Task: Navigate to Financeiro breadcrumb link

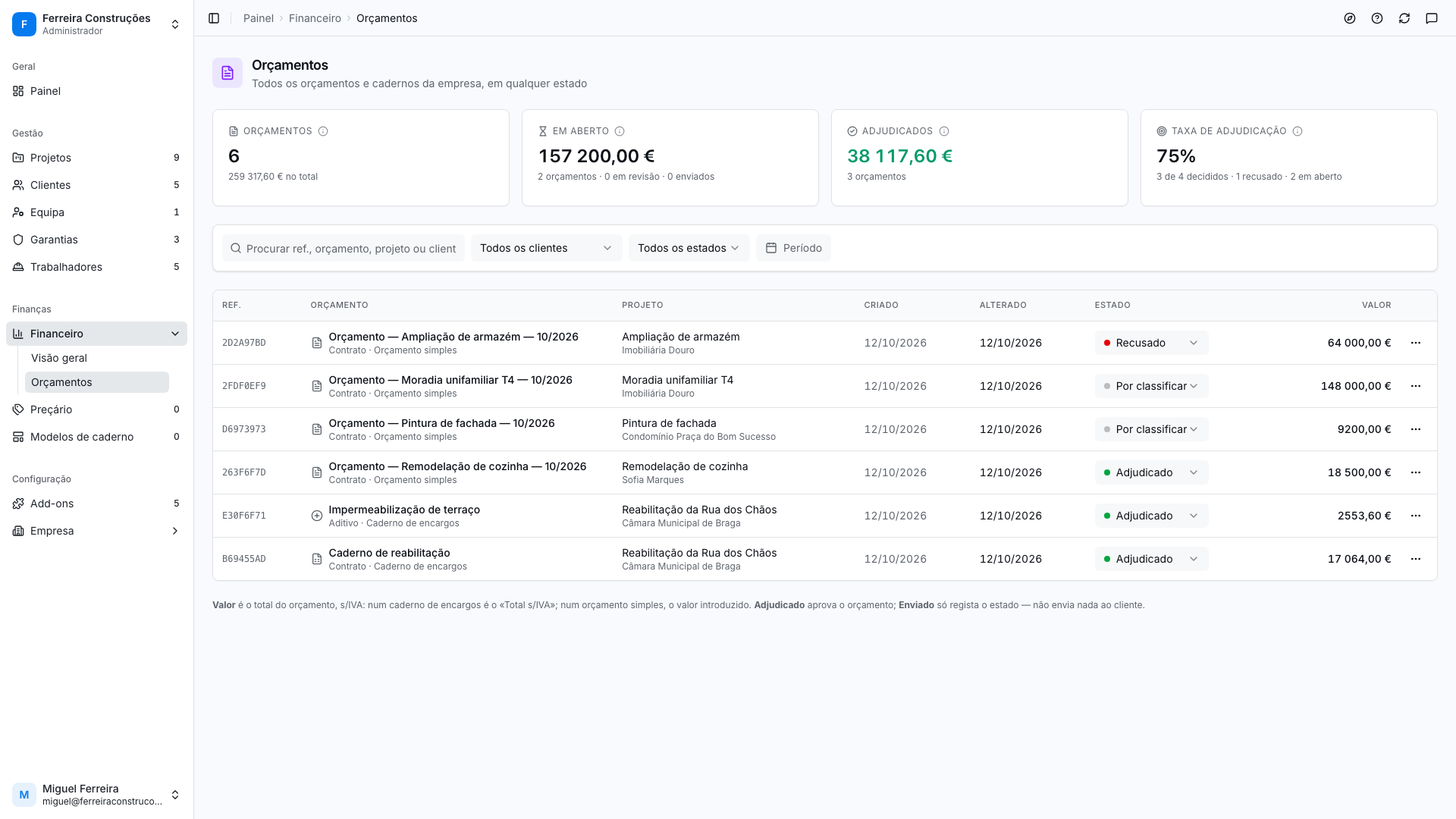Action: point(315,18)
